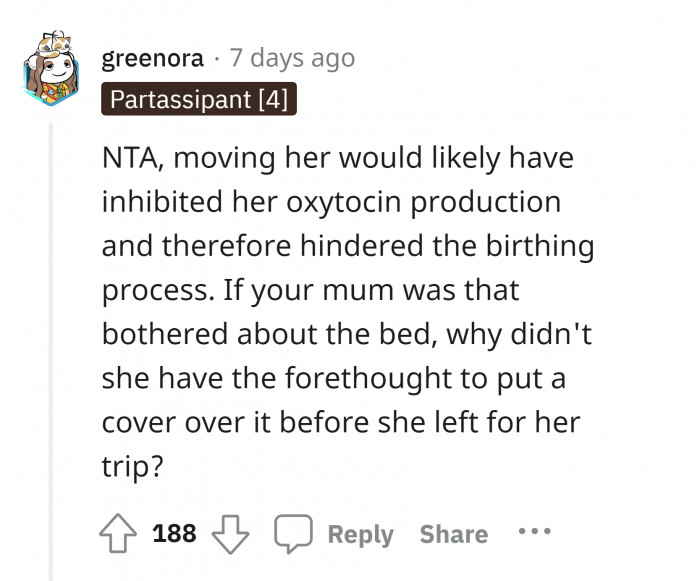Upvote greenora's comment
The image size is (700, 581).
(x=121, y=533)
